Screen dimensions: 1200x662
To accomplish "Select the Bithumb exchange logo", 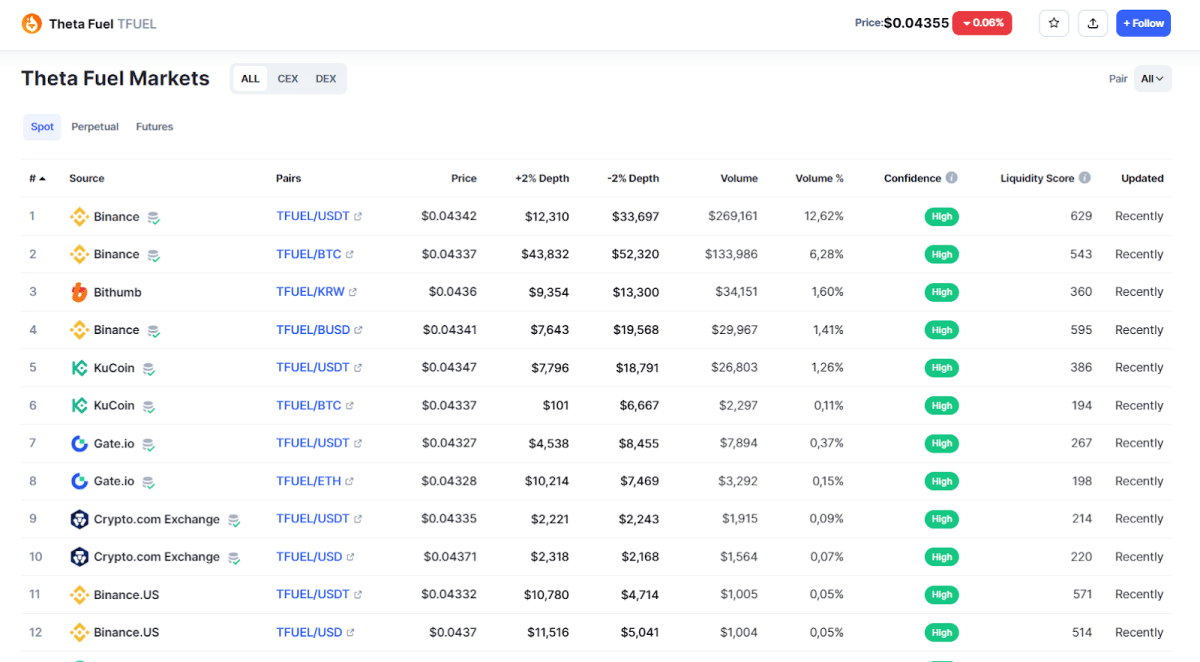I will pos(80,291).
